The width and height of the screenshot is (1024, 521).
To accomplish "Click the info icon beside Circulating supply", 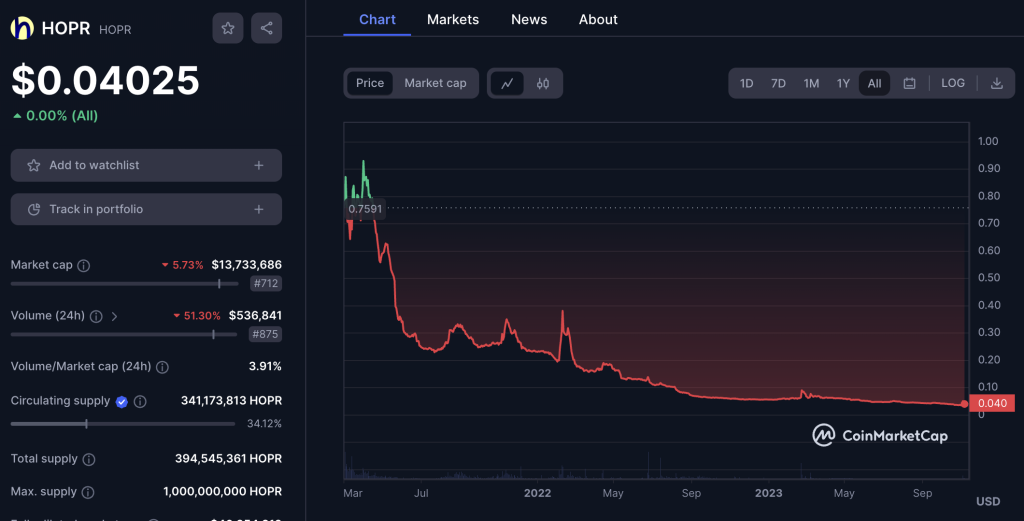I will pos(140,402).
